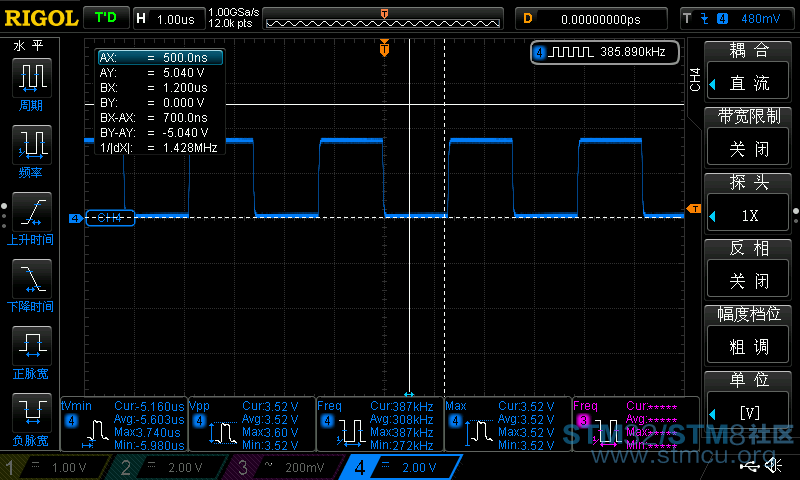This screenshot has width=800, height=480.
Task: Click the 幅度档位 menu label
Action: [x=748, y=314]
